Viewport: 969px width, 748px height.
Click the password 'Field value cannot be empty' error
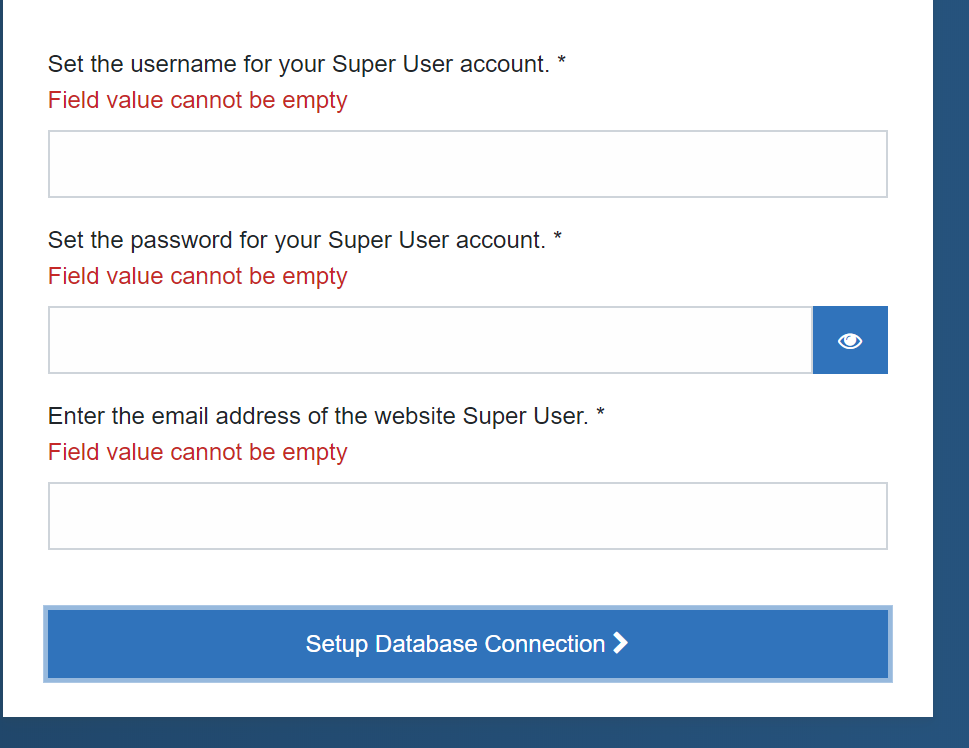pyautogui.click(x=198, y=276)
